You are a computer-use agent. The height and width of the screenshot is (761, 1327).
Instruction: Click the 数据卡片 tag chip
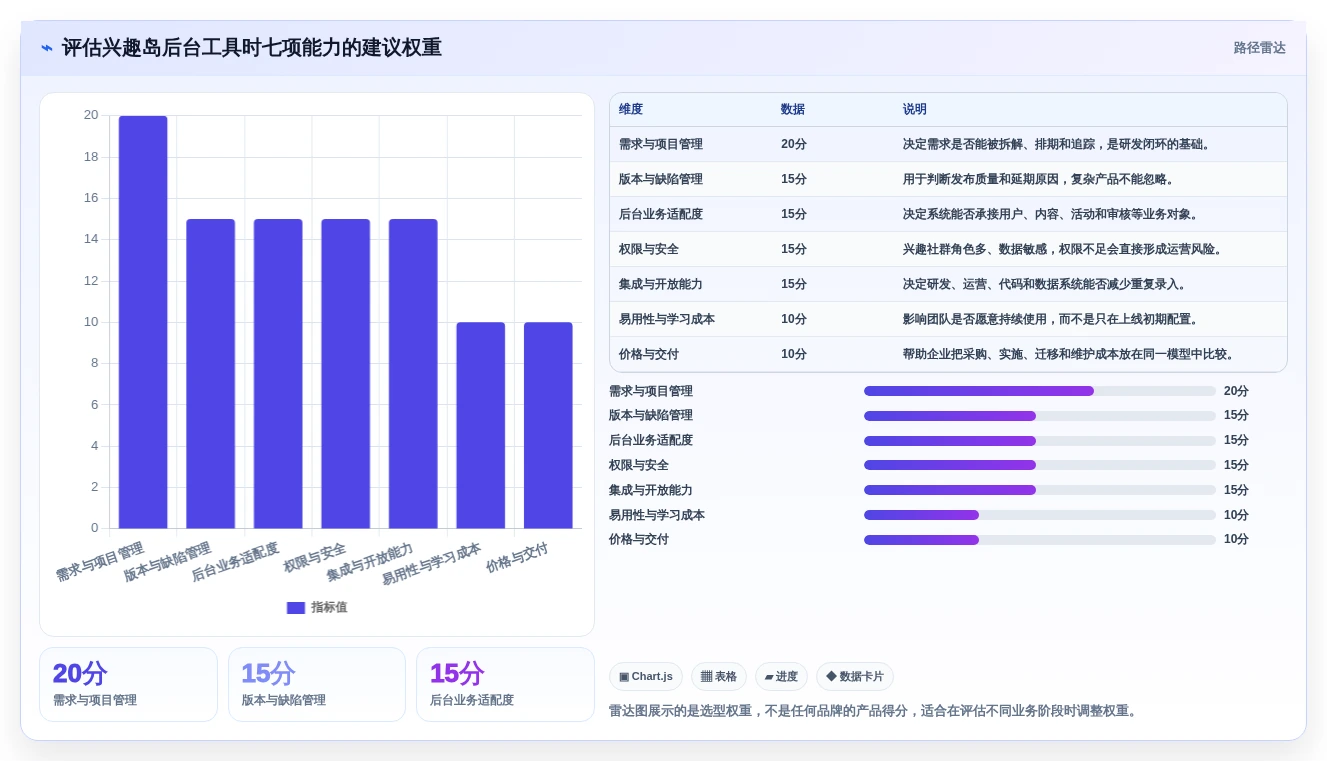[x=855, y=677]
